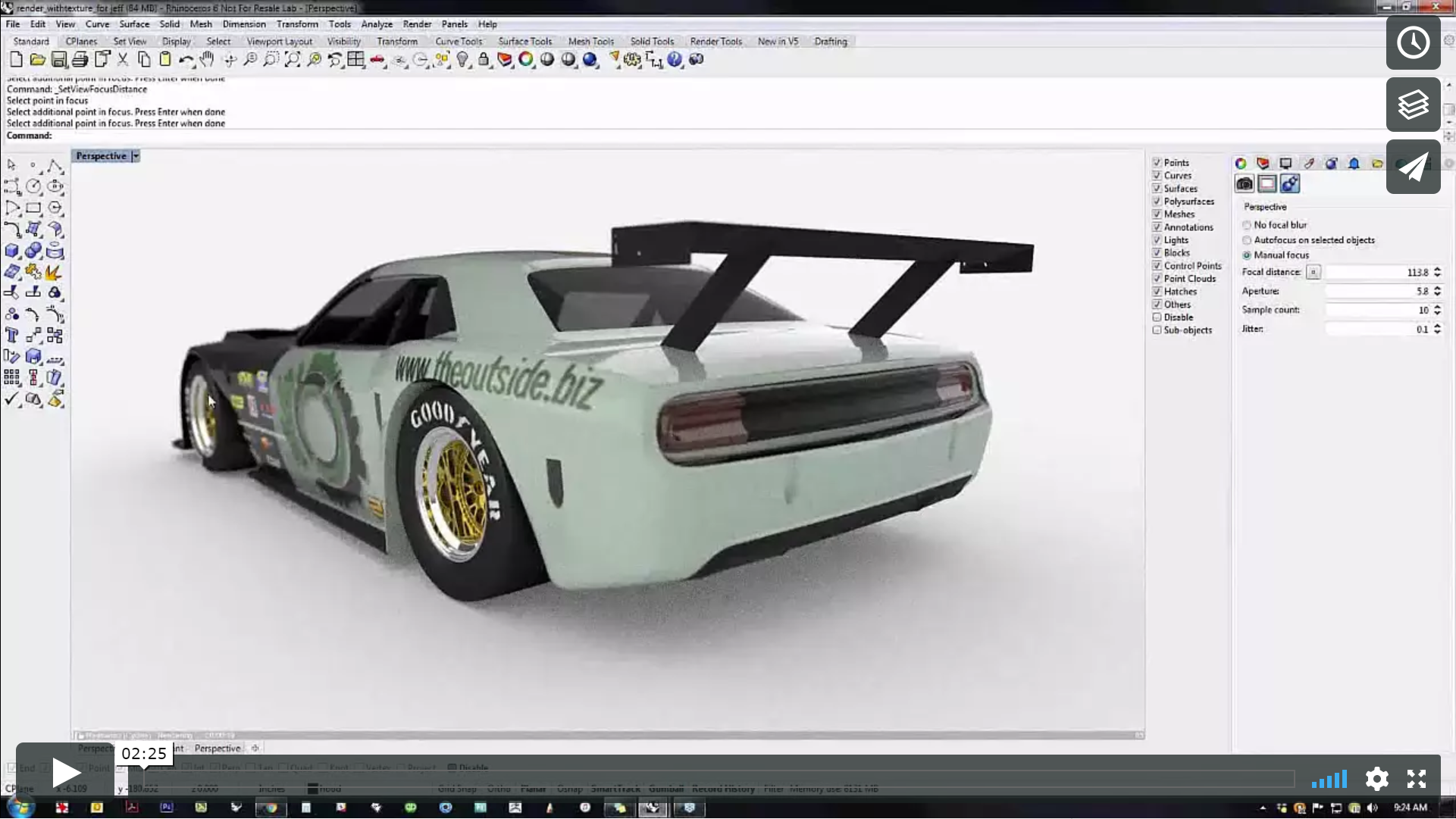Undo the last command with the arrow icon
Viewport: 1456px width, 819px height.
tap(186, 59)
